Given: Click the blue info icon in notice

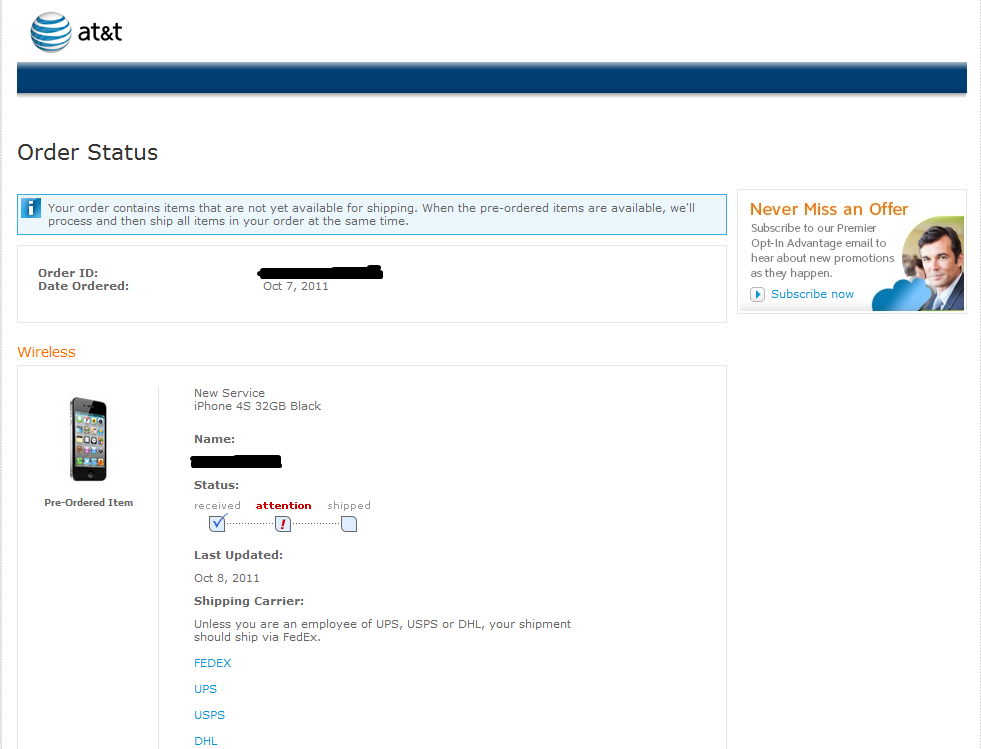Looking at the screenshot, I should point(31,208).
